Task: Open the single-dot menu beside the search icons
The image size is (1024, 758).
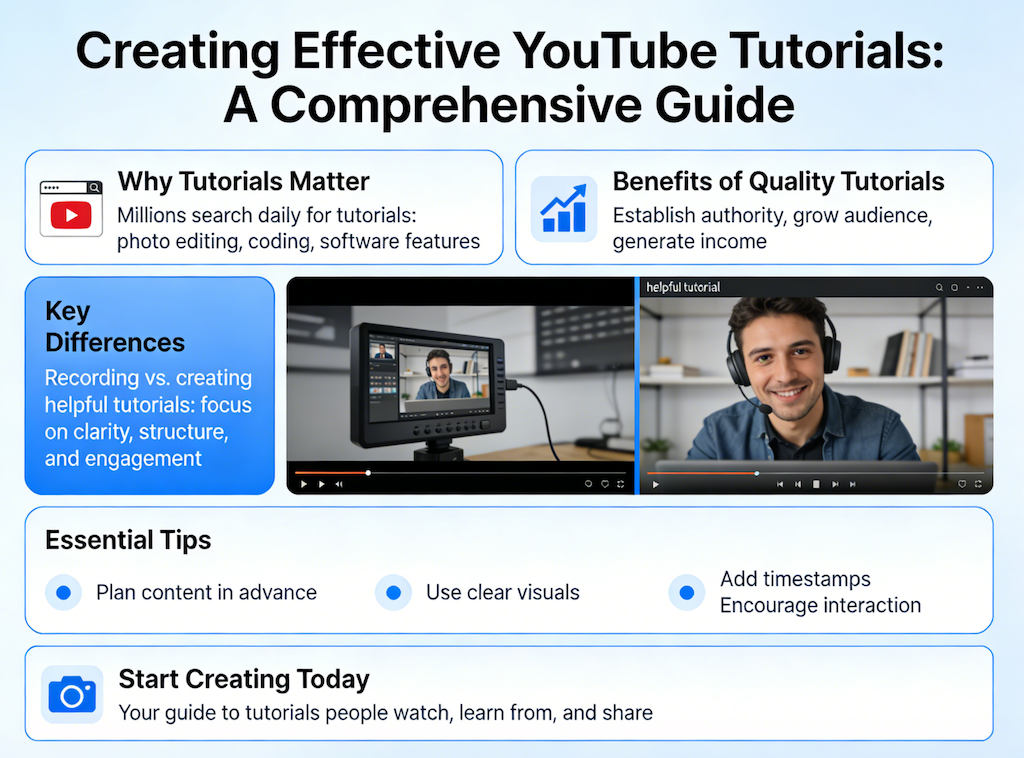Action: point(968,287)
